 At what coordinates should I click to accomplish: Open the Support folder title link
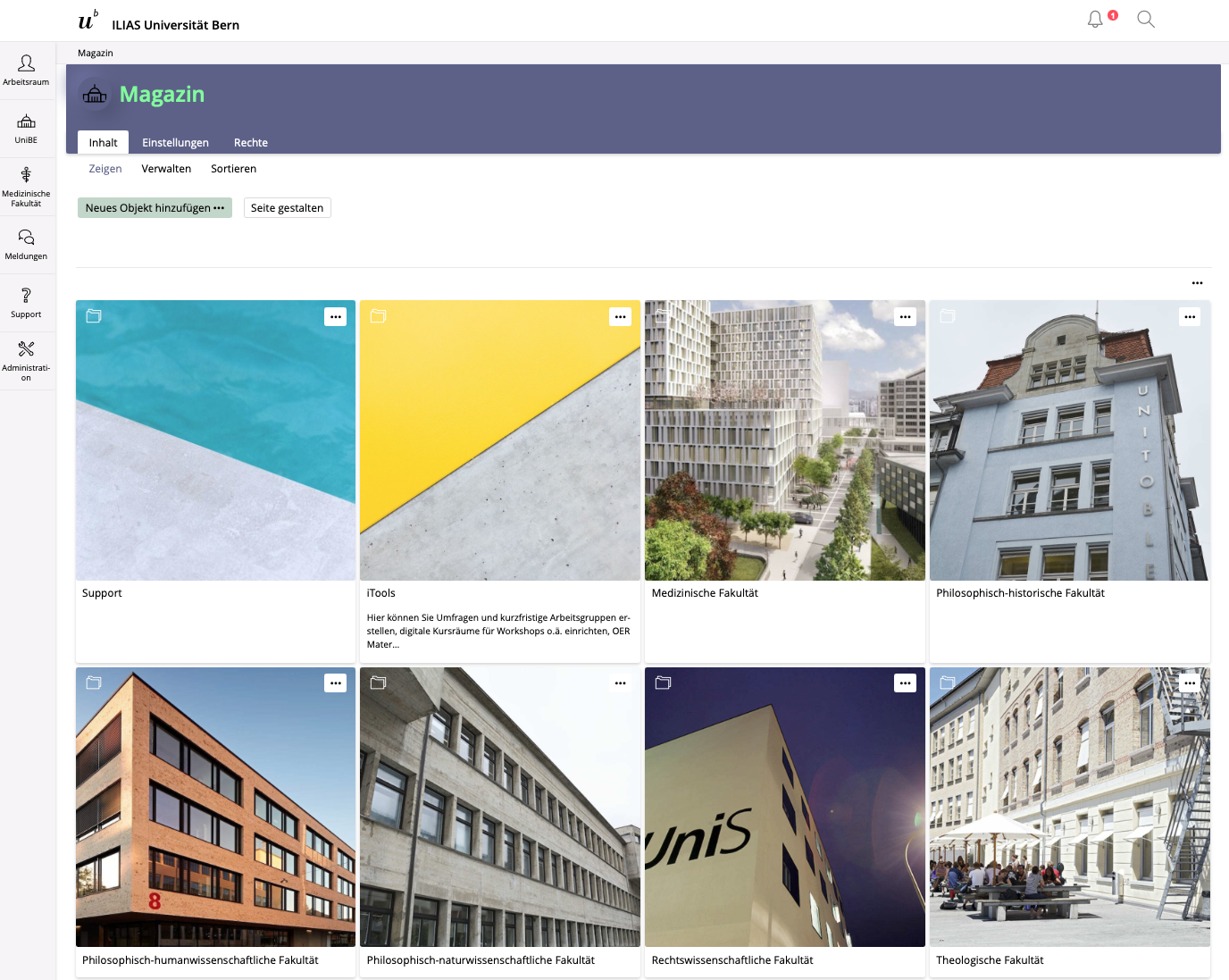[102, 593]
